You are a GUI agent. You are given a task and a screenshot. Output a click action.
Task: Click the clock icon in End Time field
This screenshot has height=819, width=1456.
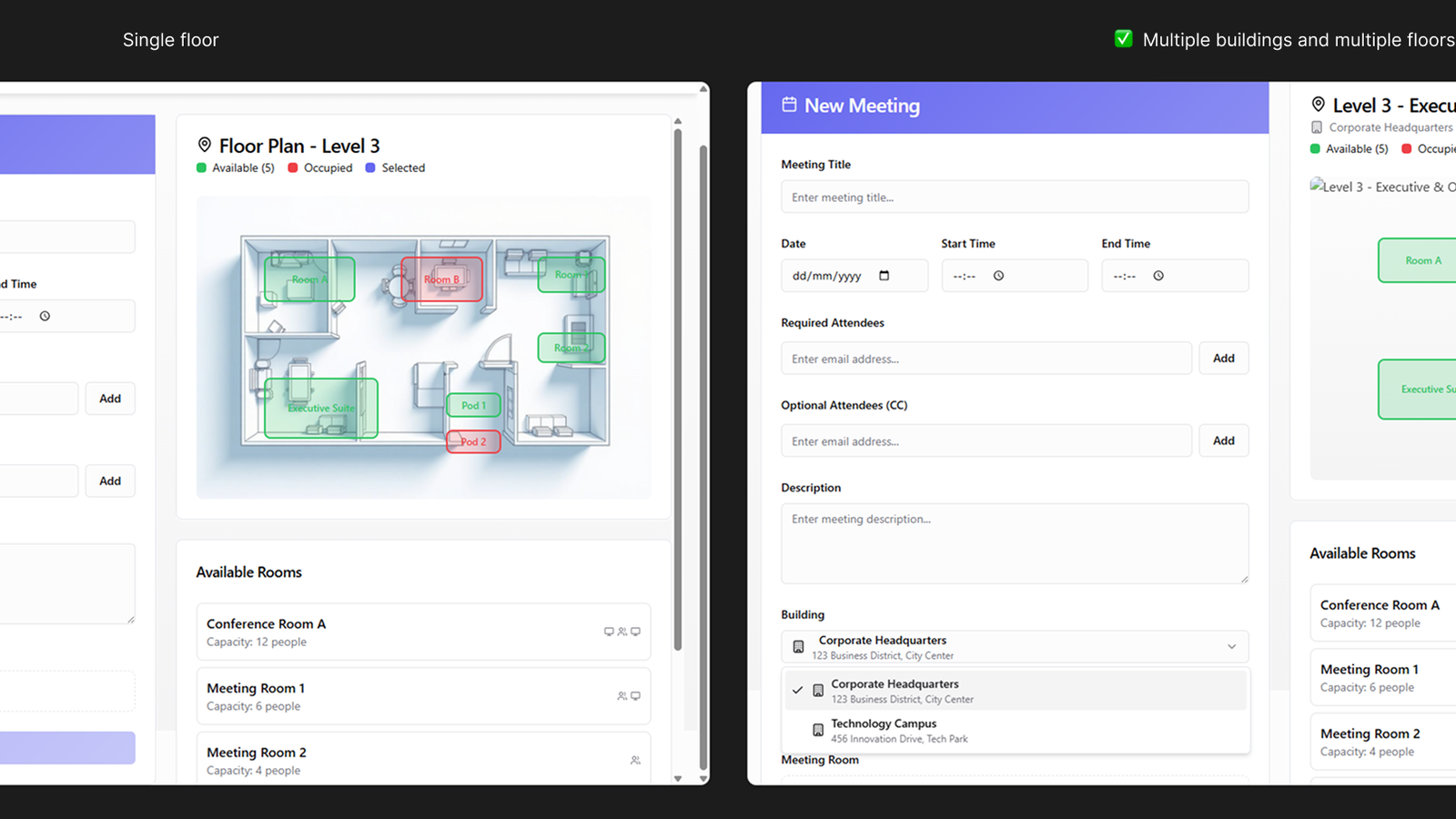pos(1158,276)
